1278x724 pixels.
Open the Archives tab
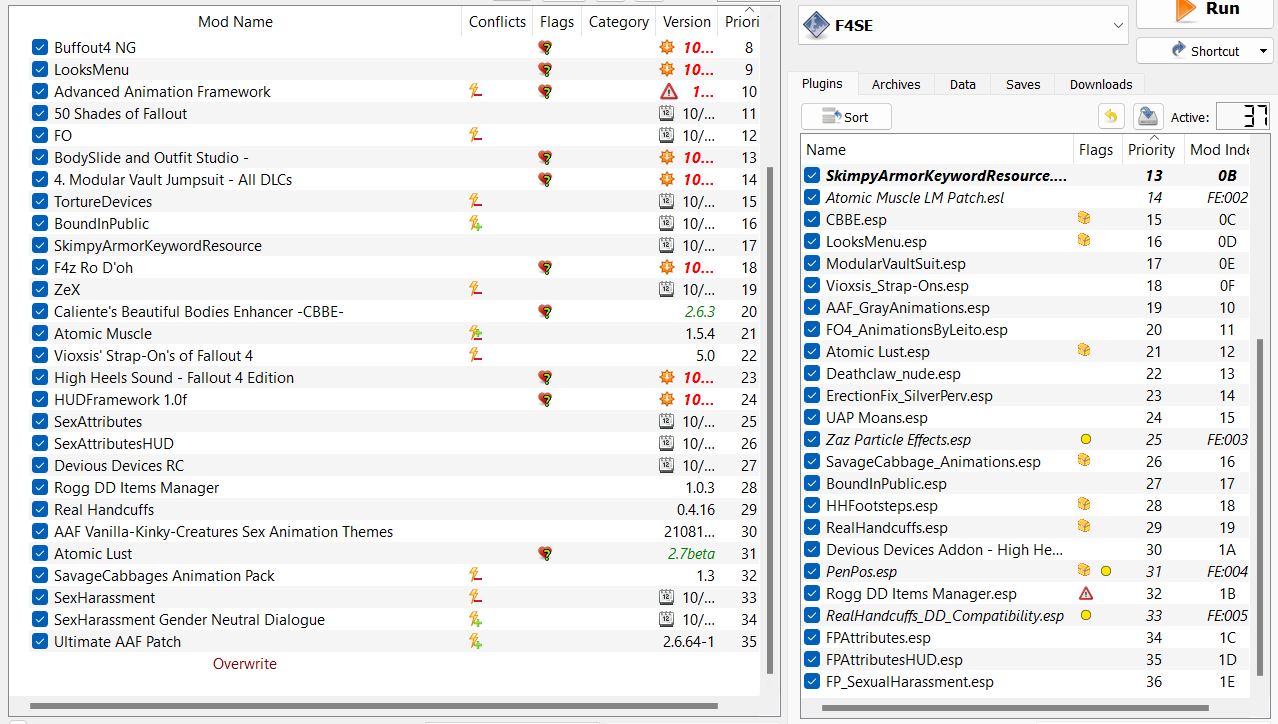896,84
